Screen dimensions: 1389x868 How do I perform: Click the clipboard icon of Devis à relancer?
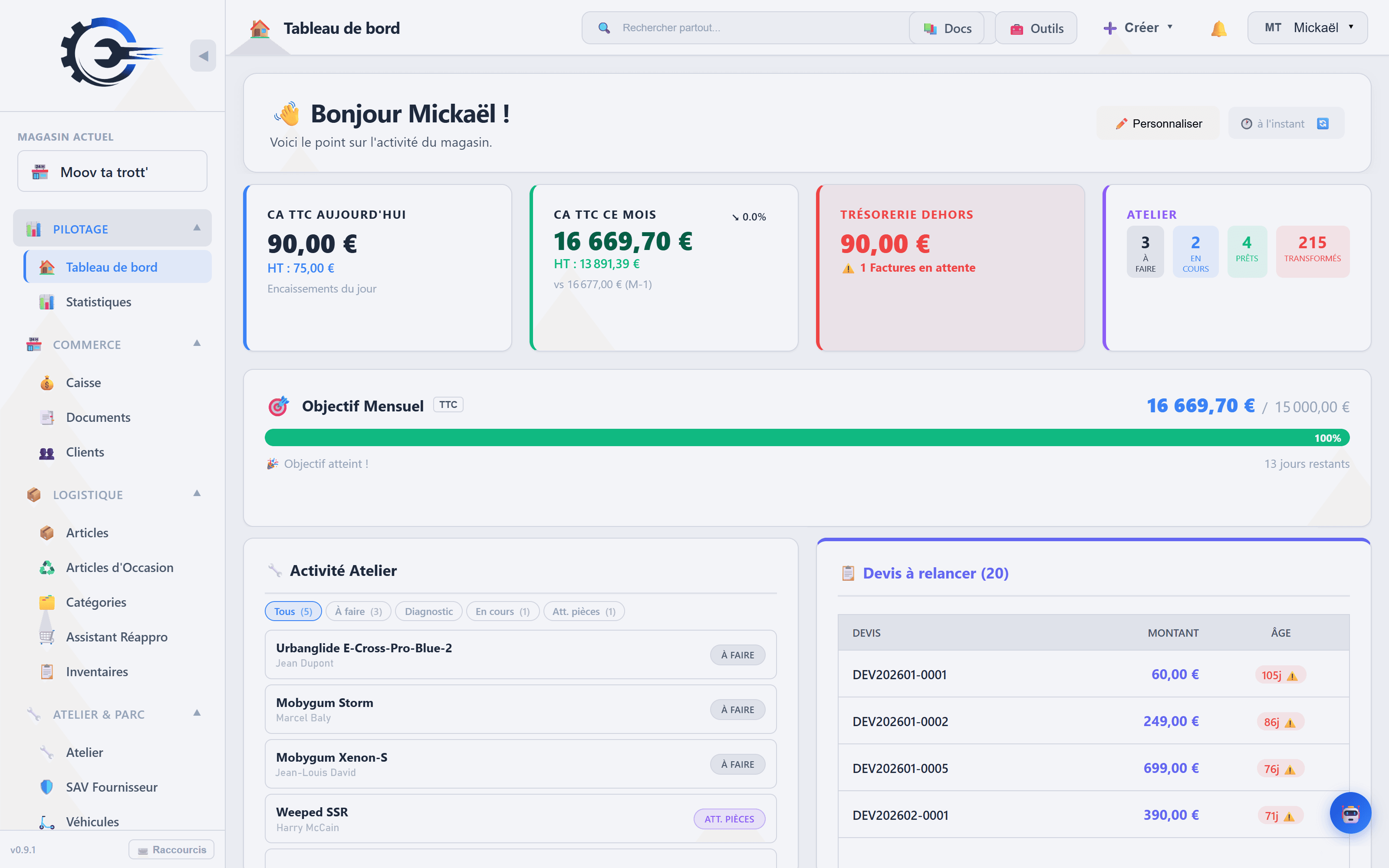pos(848,573)
